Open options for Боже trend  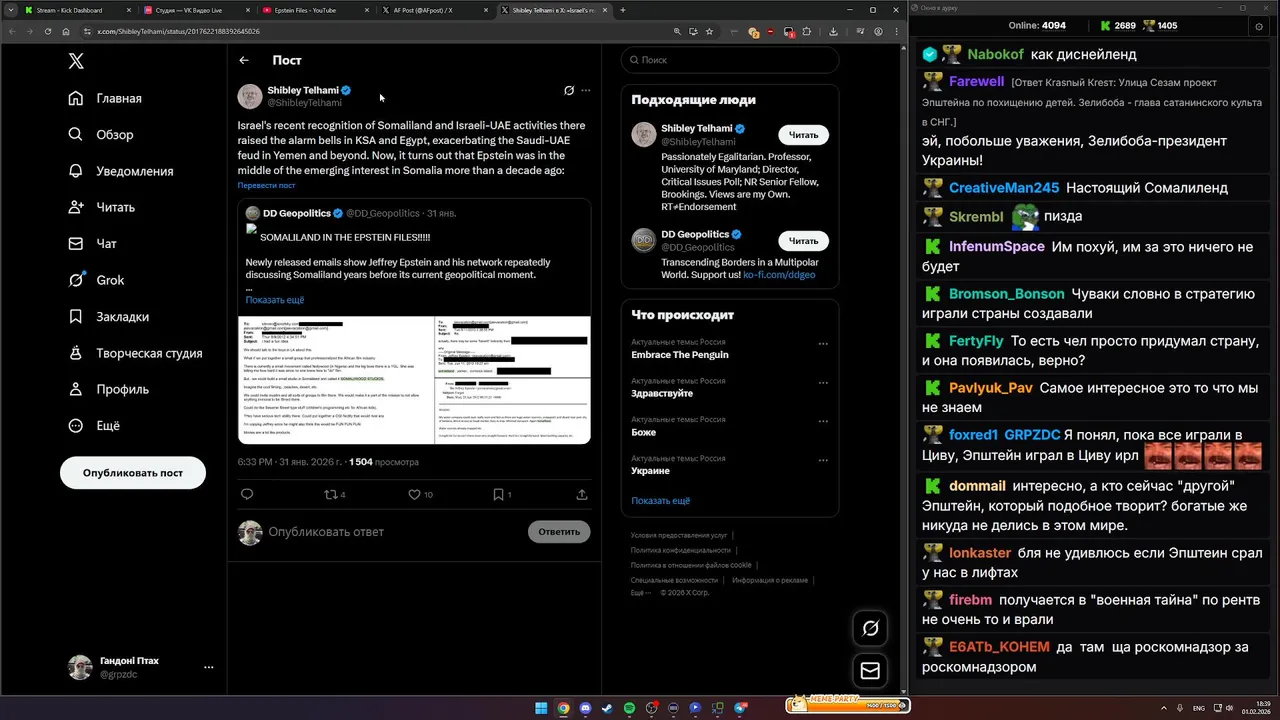click(823, 421)
